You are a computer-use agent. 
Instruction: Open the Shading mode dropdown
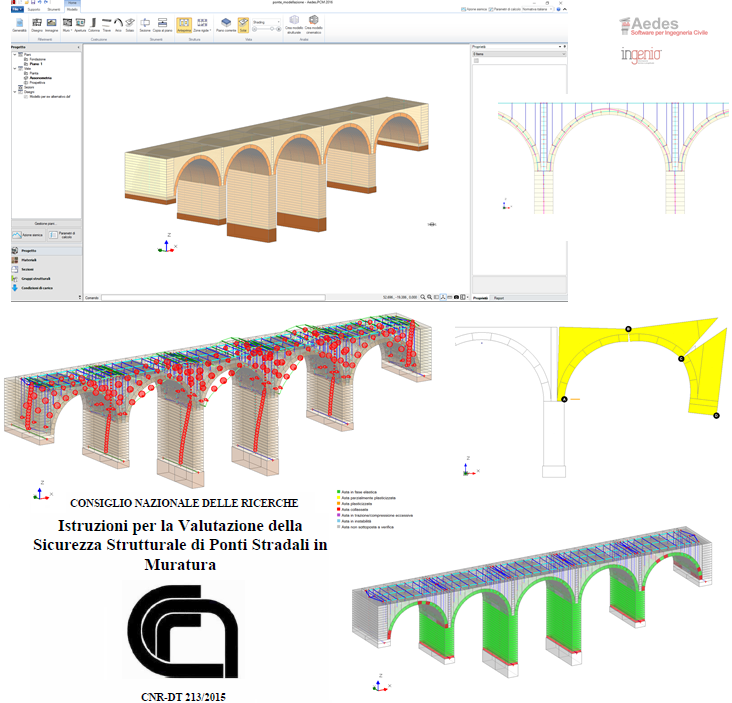tap(267, 22)
